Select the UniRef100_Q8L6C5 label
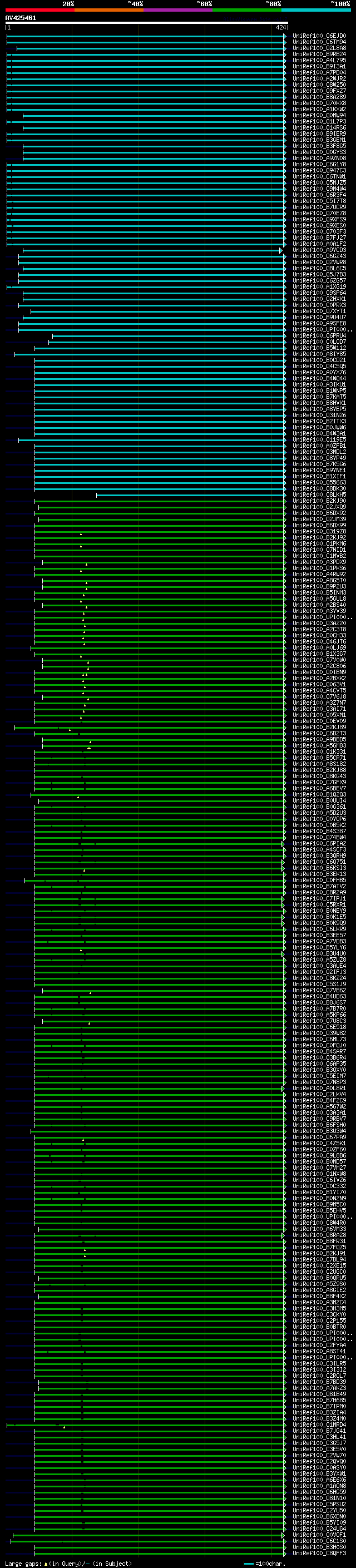 pyautogui.click(x=319, y=269)
